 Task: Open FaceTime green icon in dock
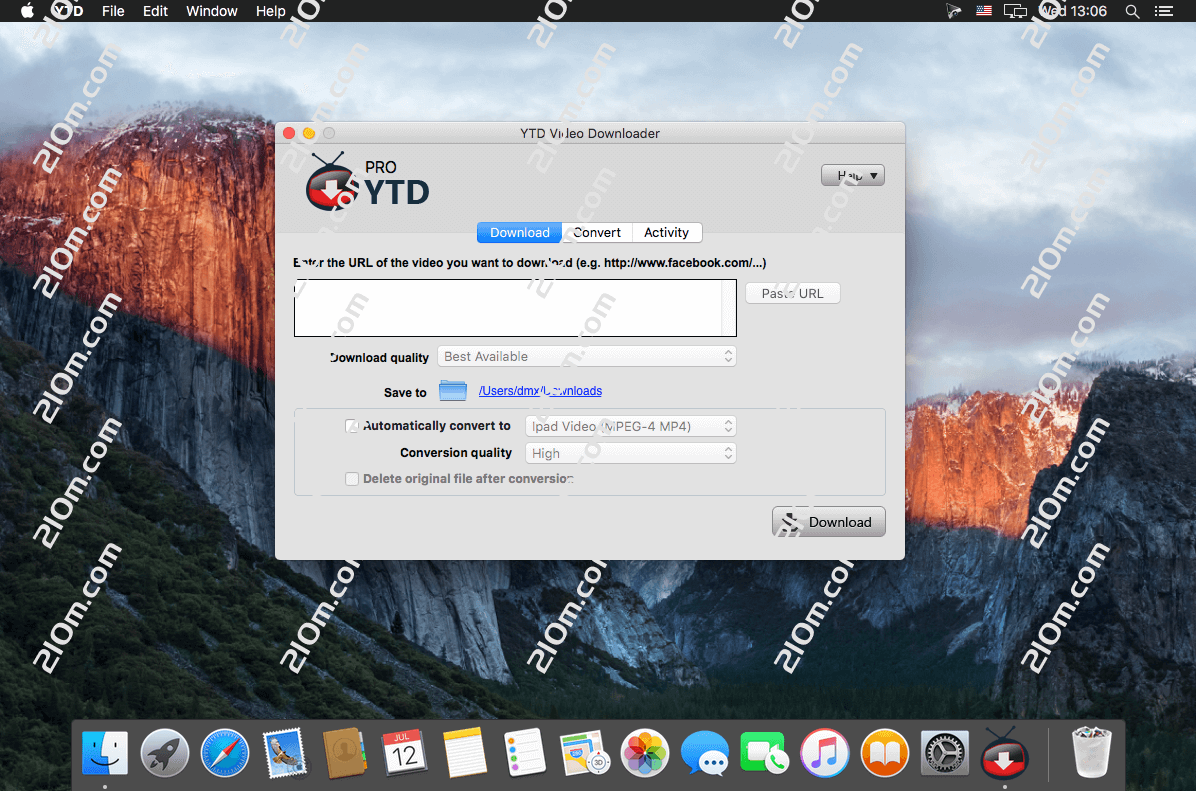pyautogui.click(x=764, y=753)
